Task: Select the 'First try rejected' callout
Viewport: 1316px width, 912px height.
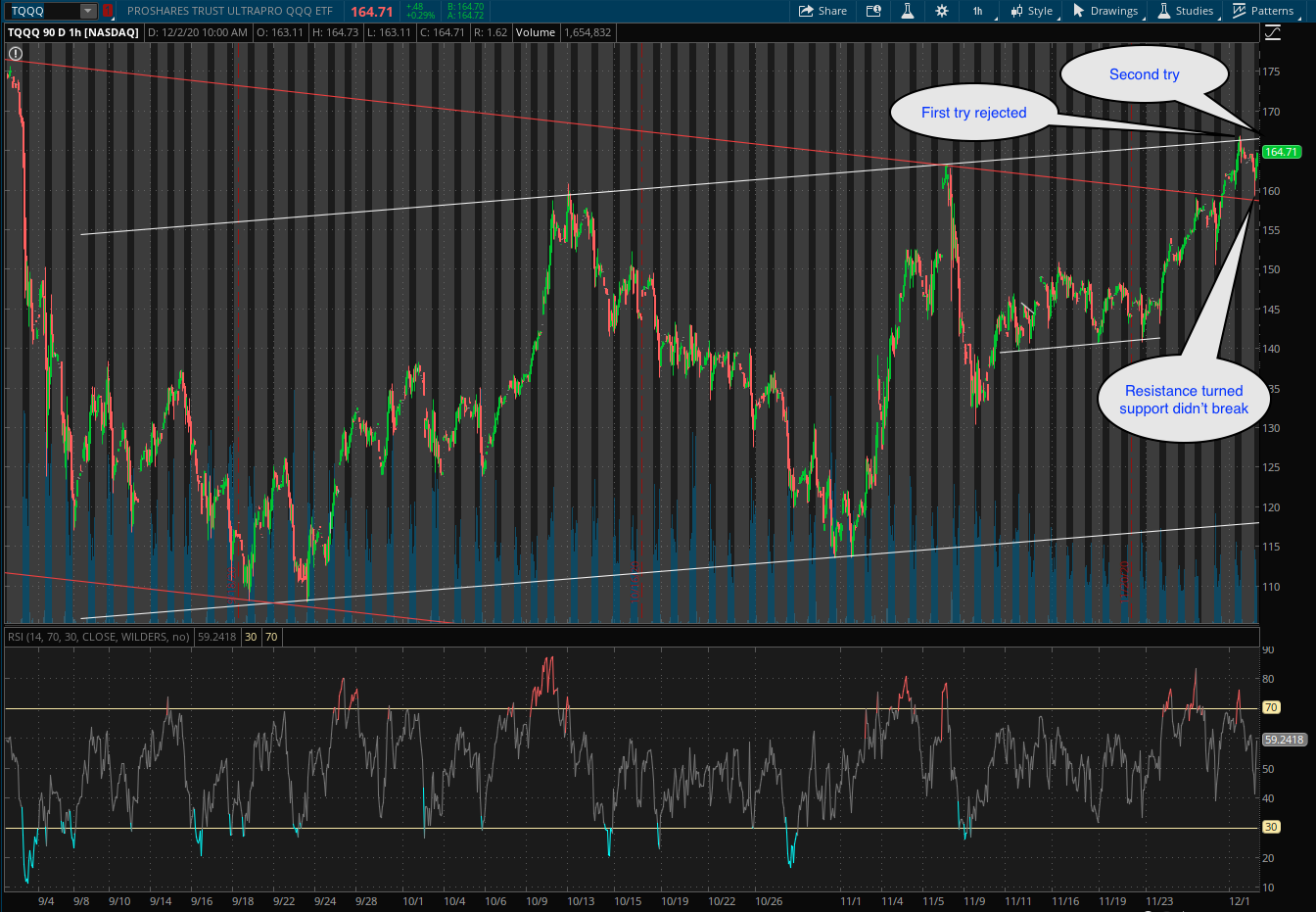Action: coord(973,113)
